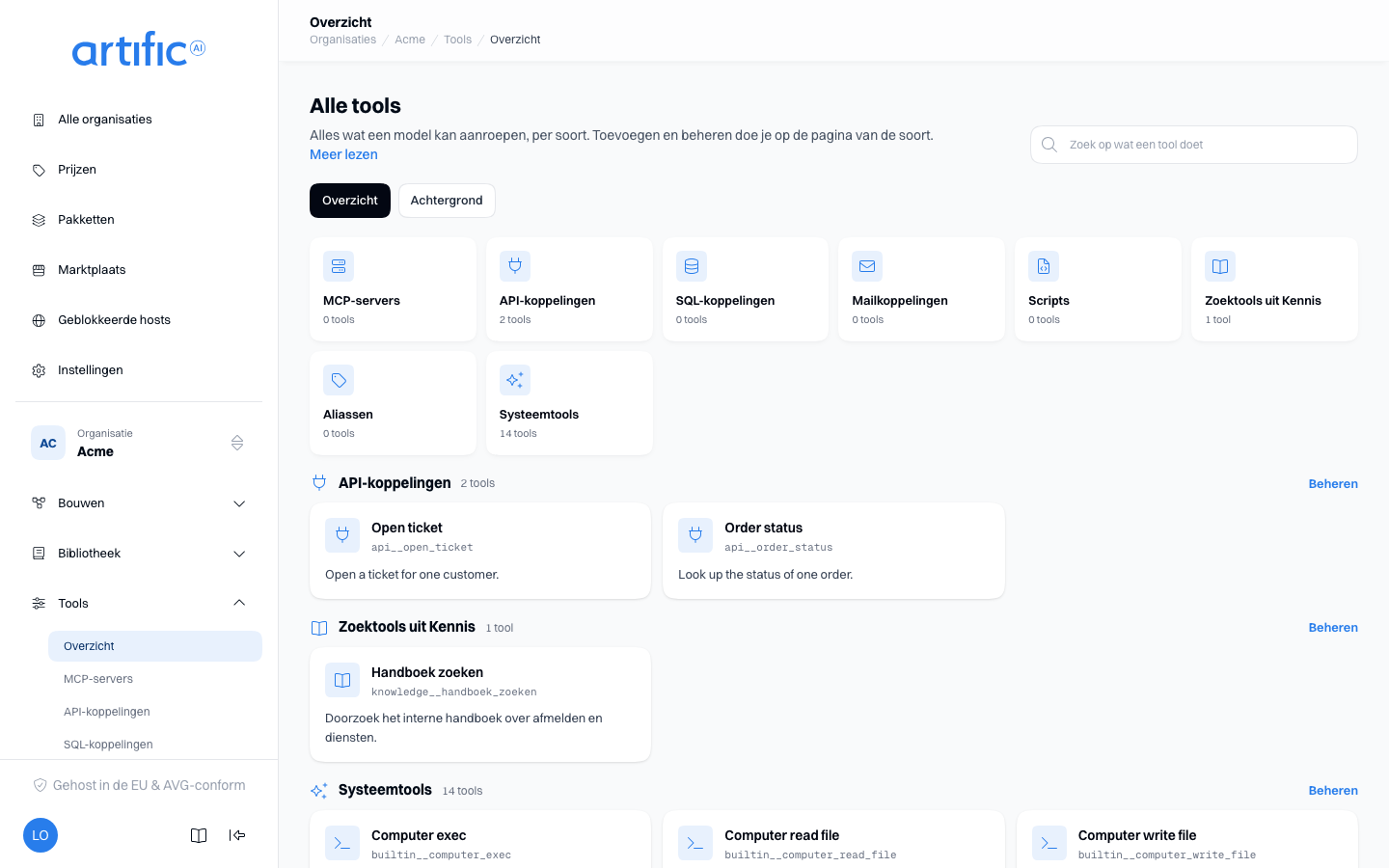Click Beheren next to Zoektools uit Kennis
This screenshot has width=1389, height=868.
click(1333, 628)
